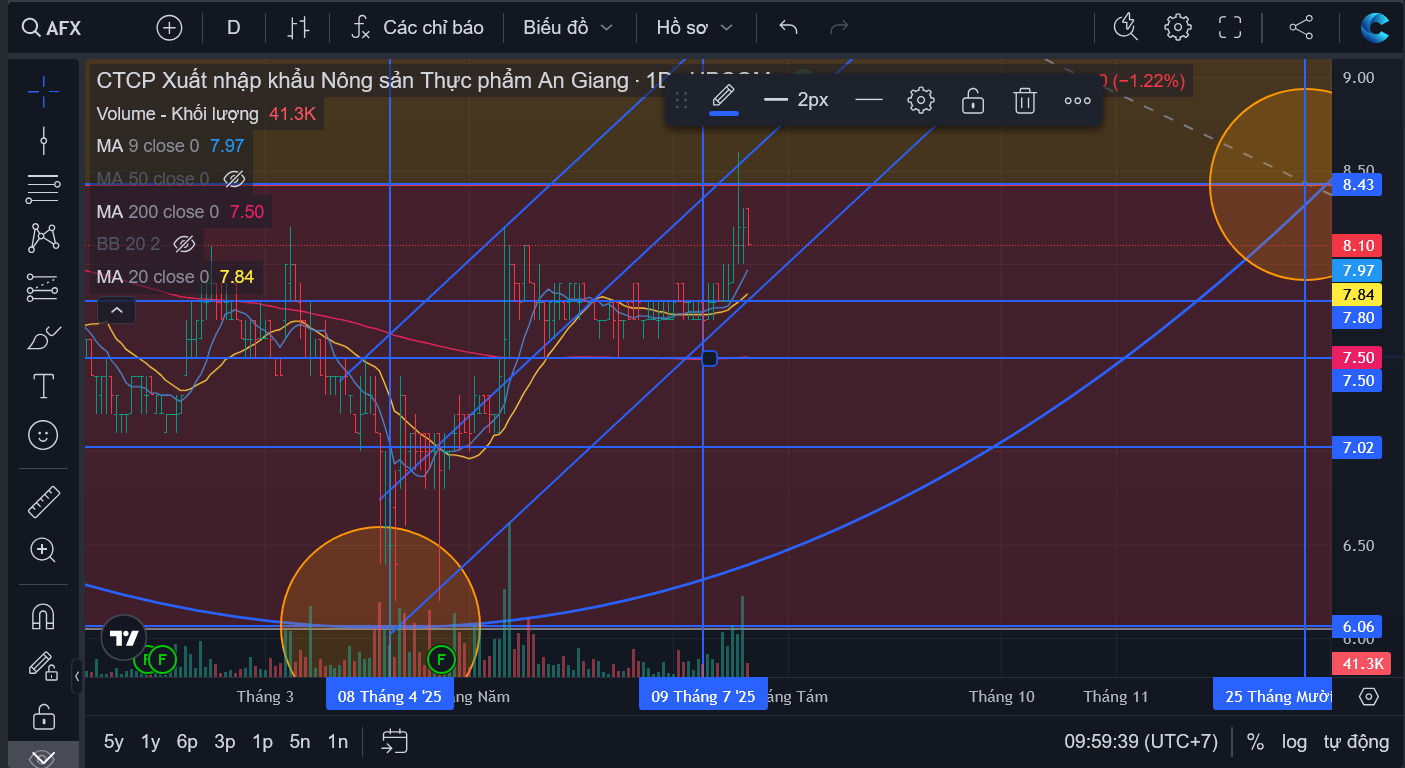Viewport: 1405px width, 768px height.
Task: Click the 8.43 price level label
Action: 1358,185
